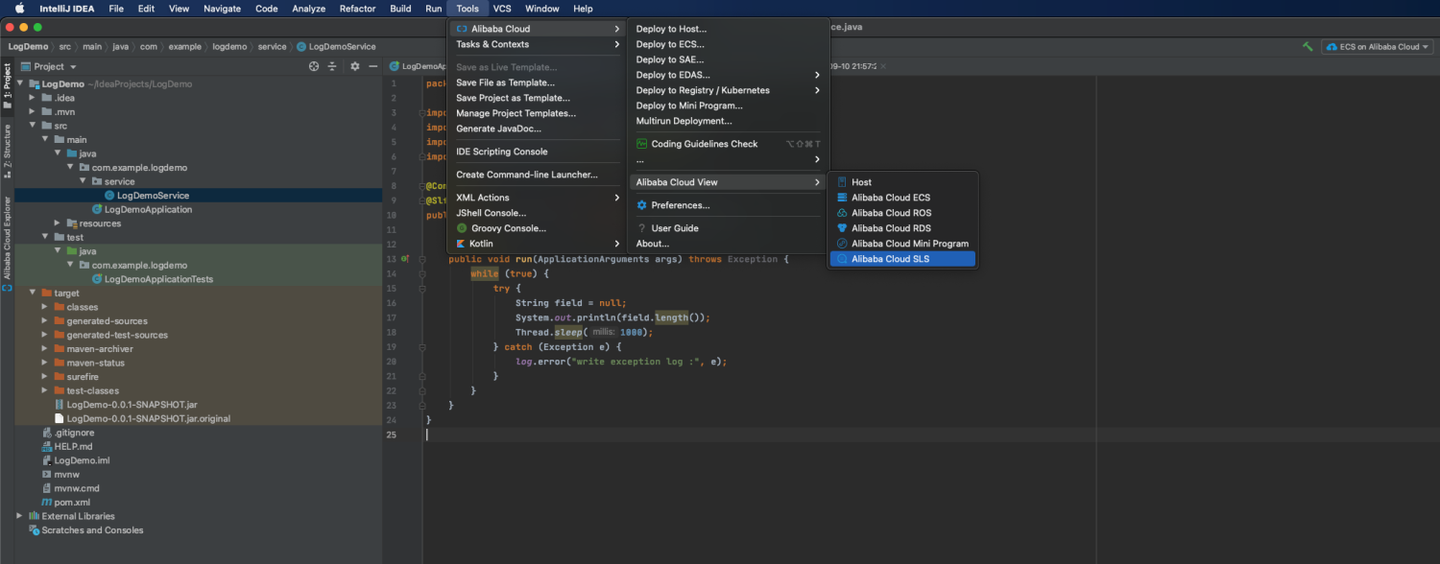1440x564 pixels.
Task: Expand Deploy to Registry / Kubernetes submenu
Action: coord(727,90)
